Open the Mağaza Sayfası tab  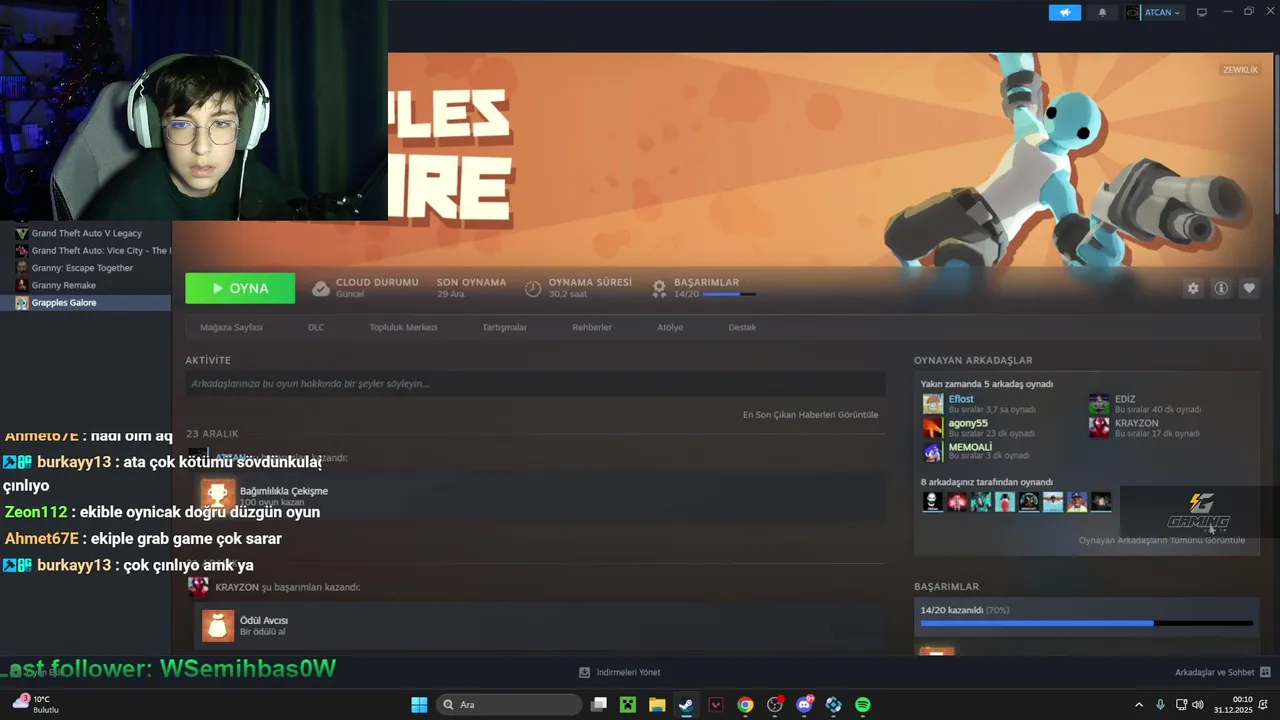pyautogui.click(x=231, y=327)
